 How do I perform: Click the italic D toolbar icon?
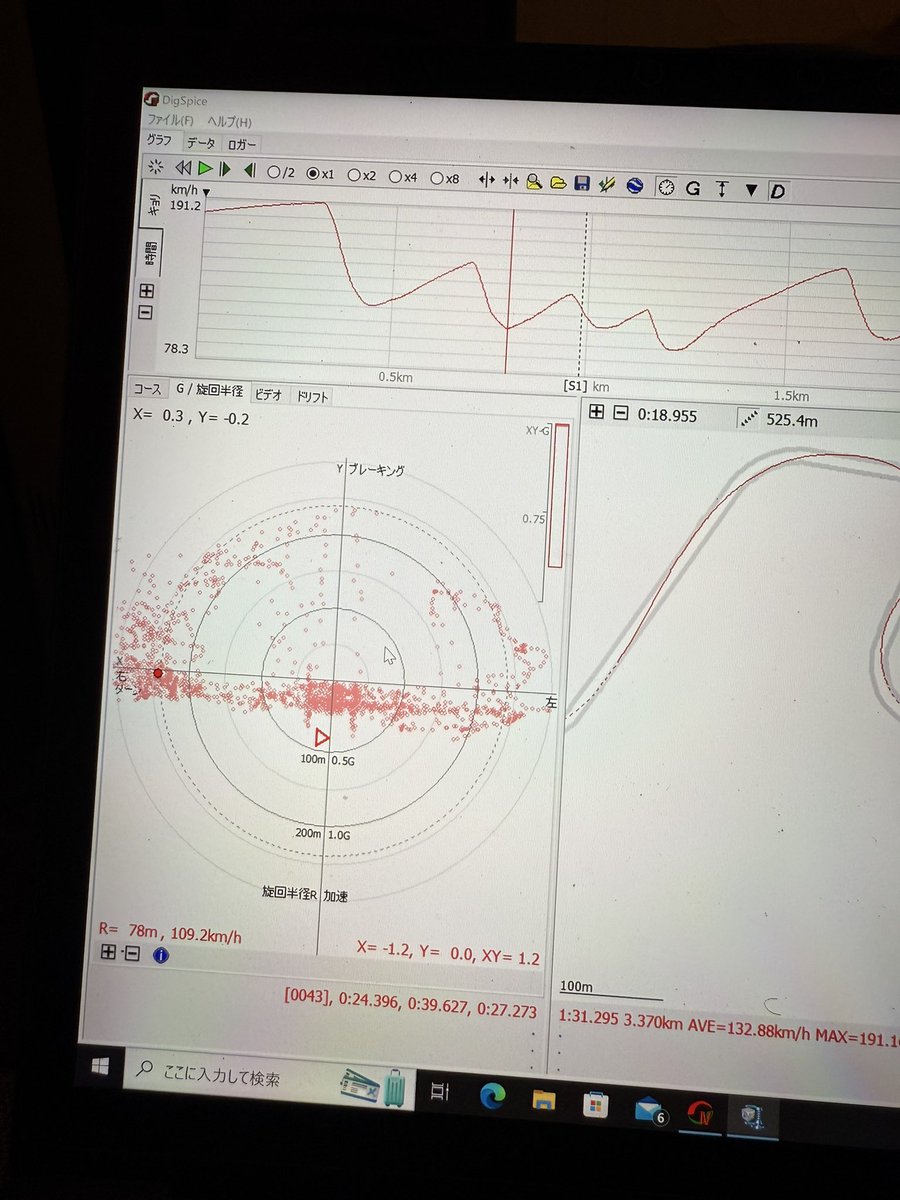778,191
